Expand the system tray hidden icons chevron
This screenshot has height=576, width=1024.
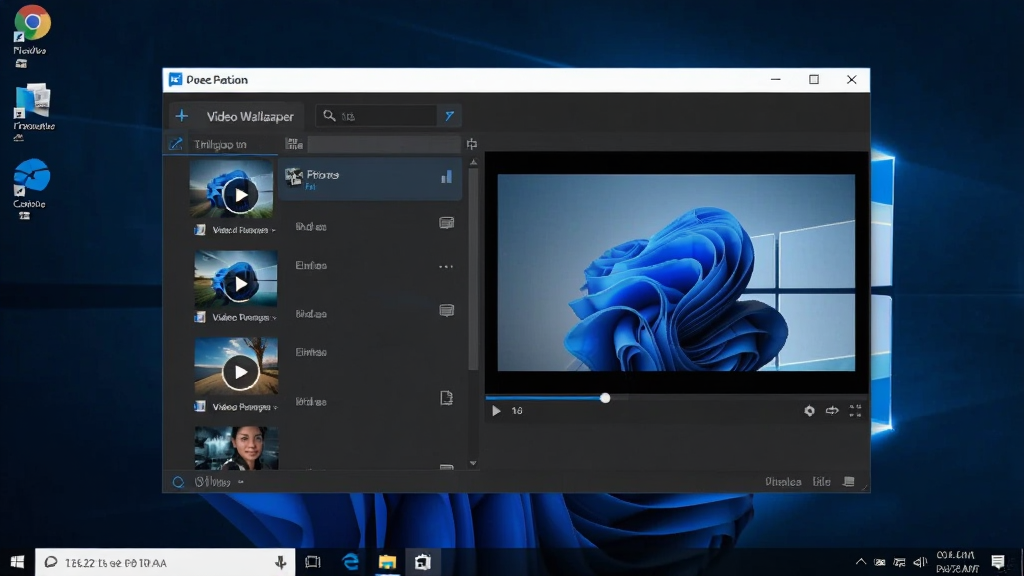(x=861, y=562)
